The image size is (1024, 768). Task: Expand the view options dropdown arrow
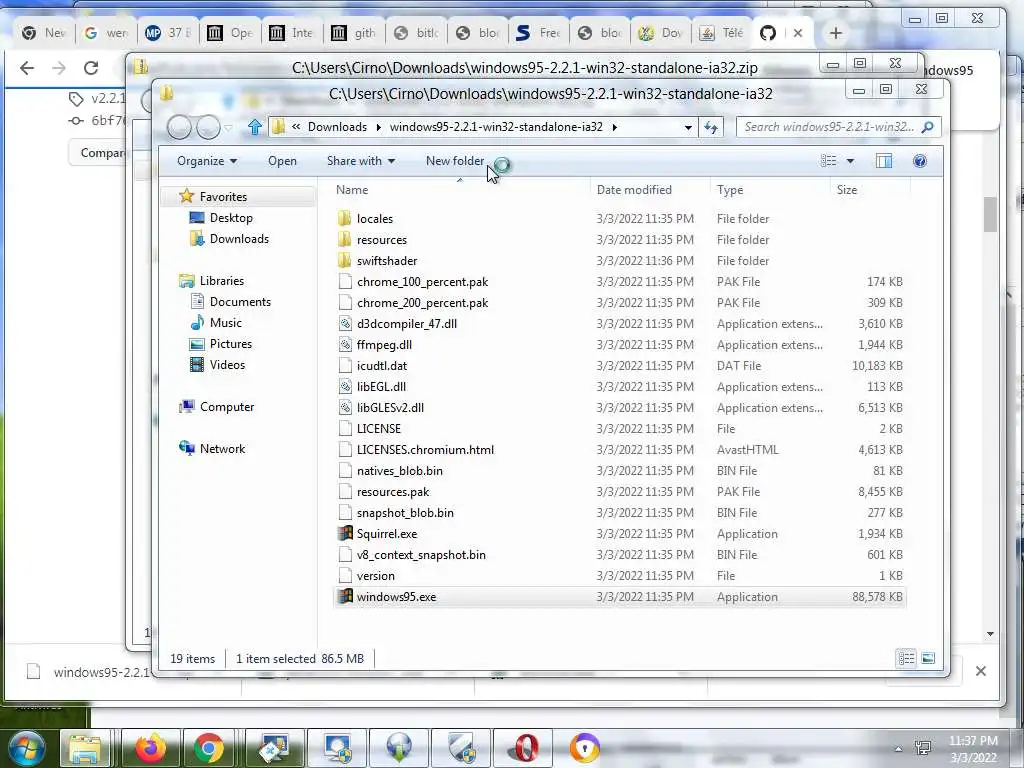tap(850, 161)
